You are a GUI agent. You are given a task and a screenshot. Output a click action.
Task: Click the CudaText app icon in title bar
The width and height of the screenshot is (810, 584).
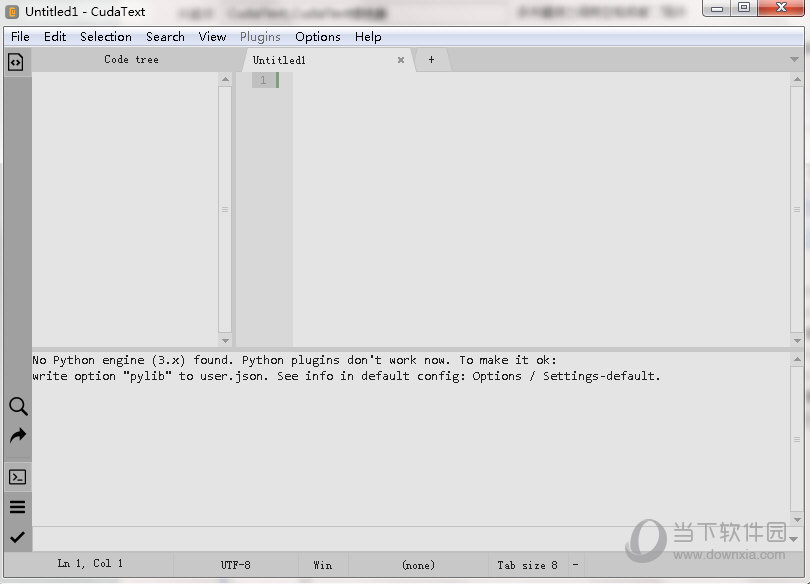click(x=12, y=11)
